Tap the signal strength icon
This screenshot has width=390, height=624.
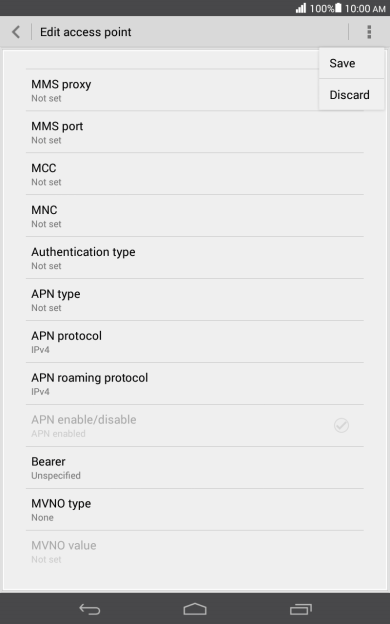301,8
